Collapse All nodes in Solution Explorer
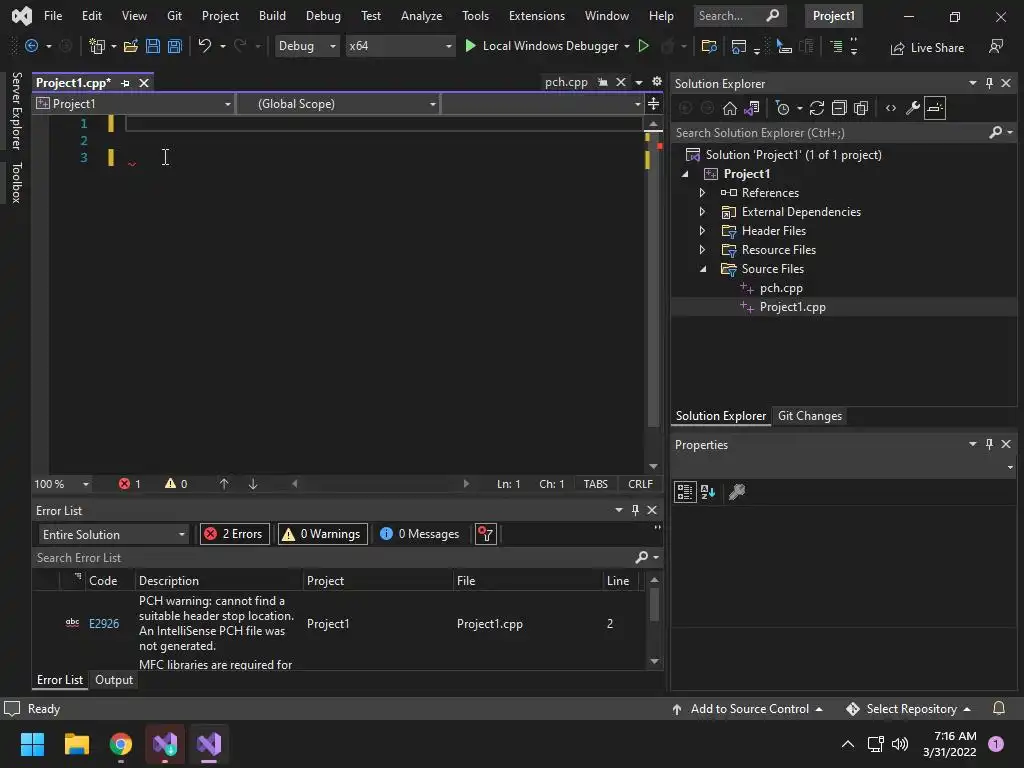 (x=839, y=108)
